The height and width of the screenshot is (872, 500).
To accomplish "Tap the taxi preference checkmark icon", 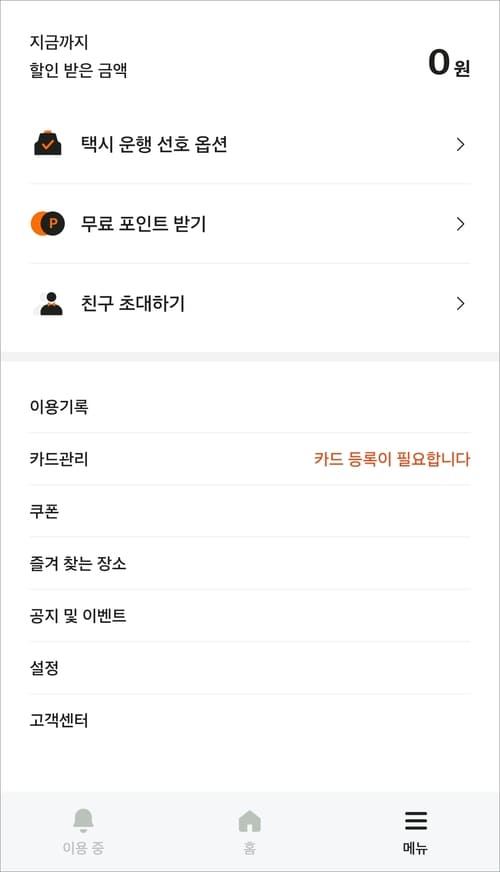I will tap(48, 143).
